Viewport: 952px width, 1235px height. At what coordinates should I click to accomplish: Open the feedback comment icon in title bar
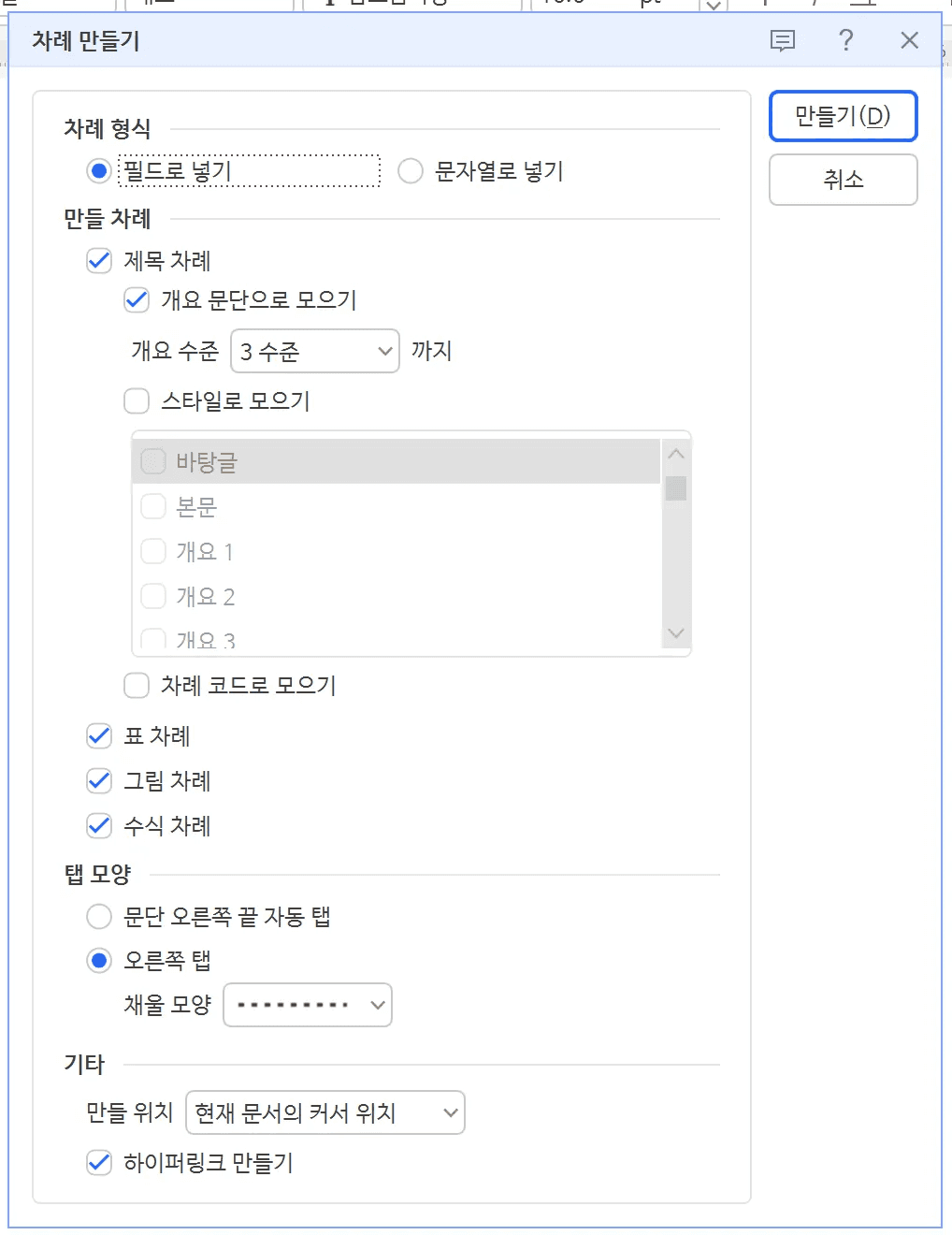click(x=782, y=40)
